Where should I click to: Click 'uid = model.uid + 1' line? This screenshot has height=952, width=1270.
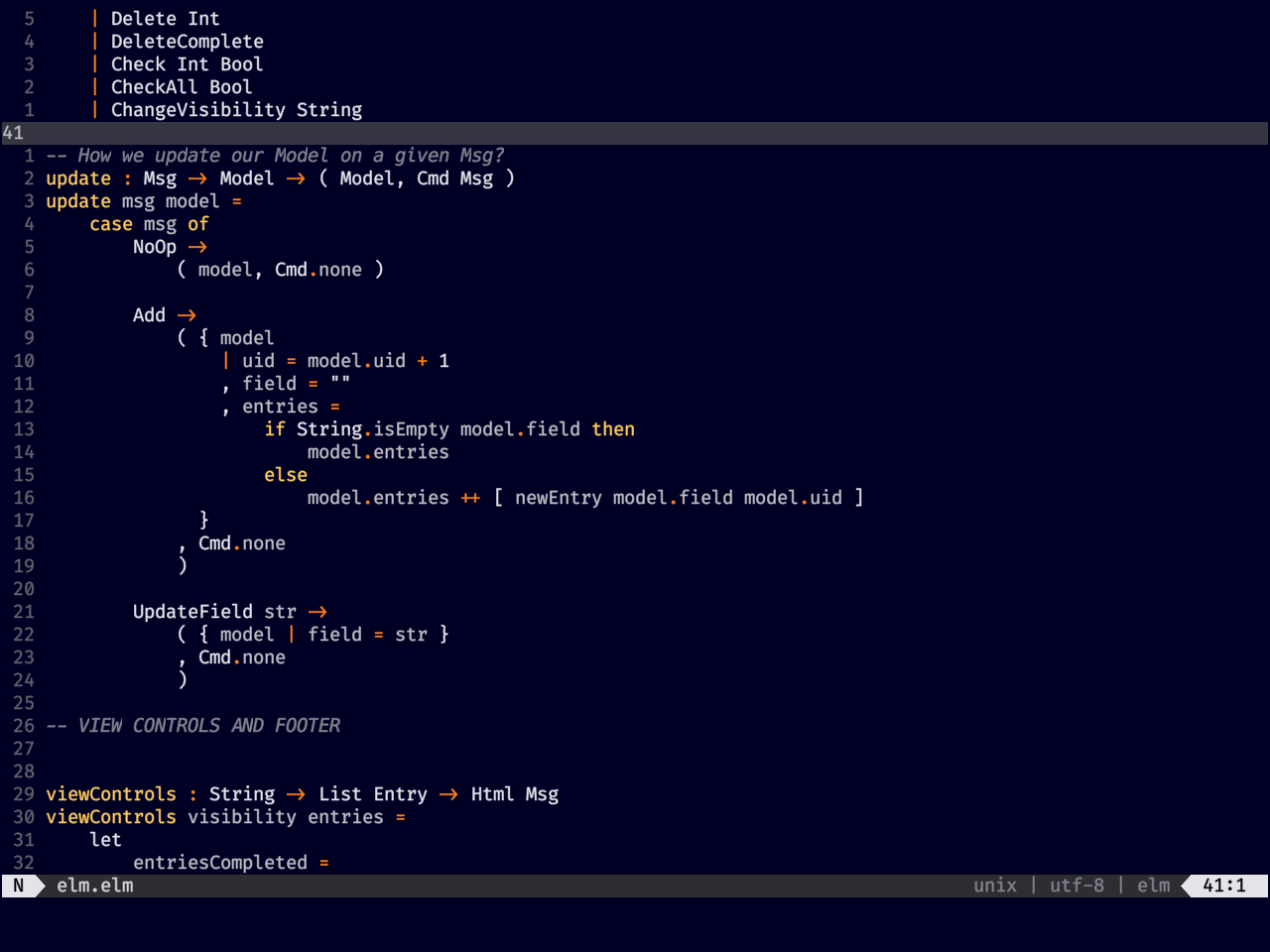click(345, 361)
